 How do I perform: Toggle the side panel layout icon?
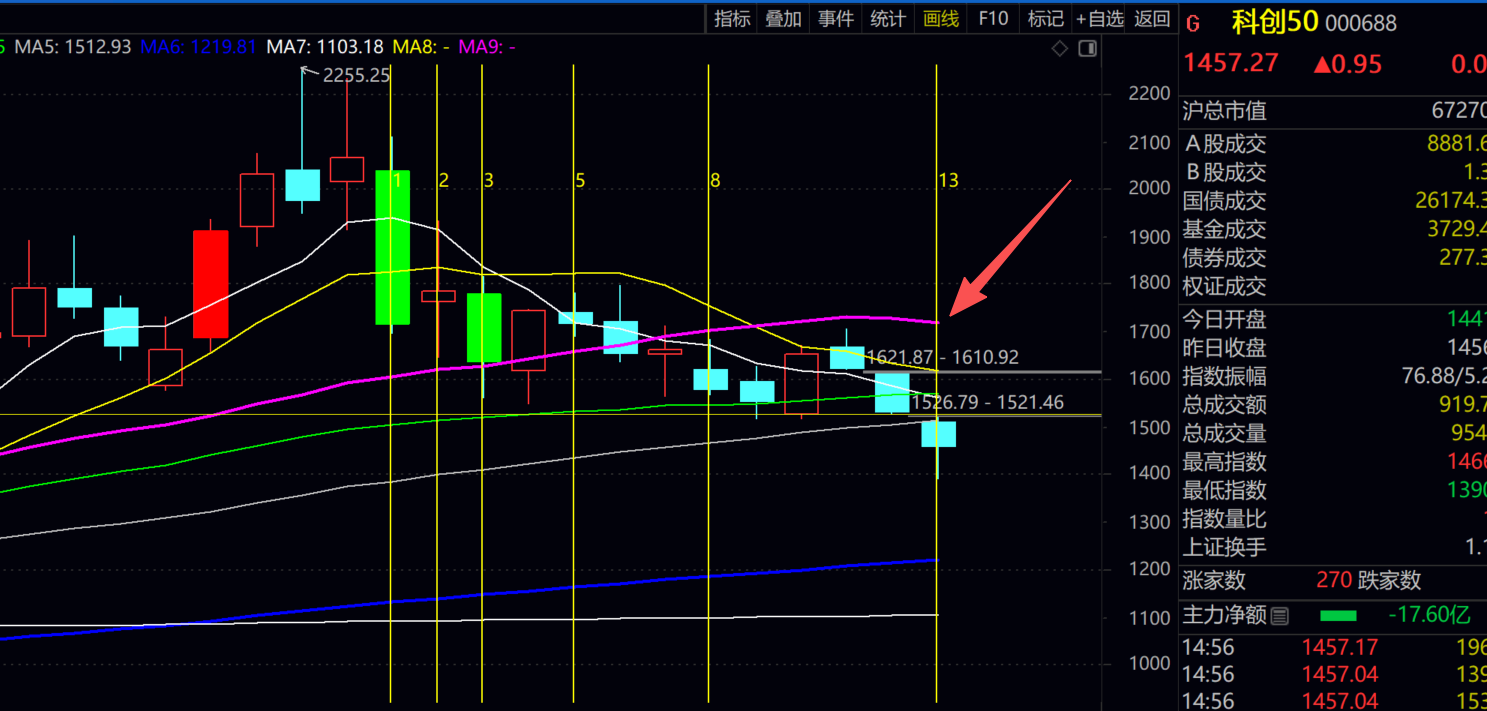[x=1088, y=48]
